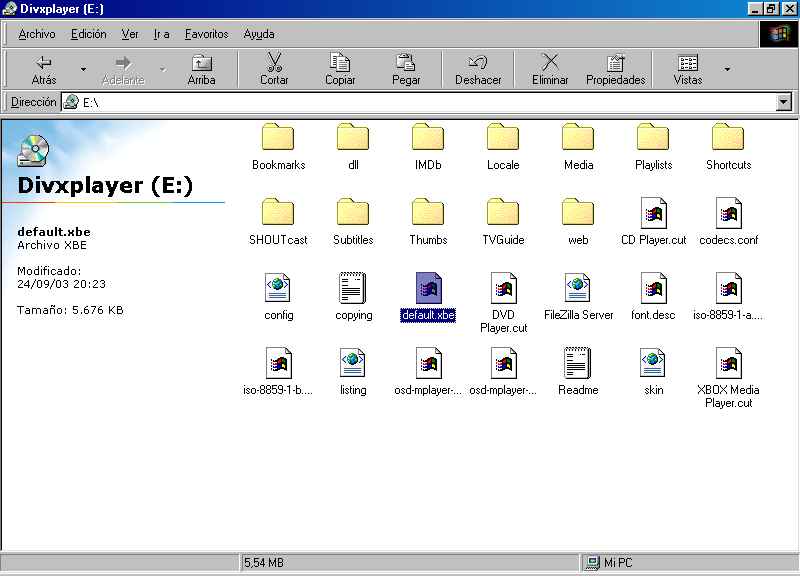Select the copying text file
Viewport: 800px width, 576px height.
coord(353,296)
